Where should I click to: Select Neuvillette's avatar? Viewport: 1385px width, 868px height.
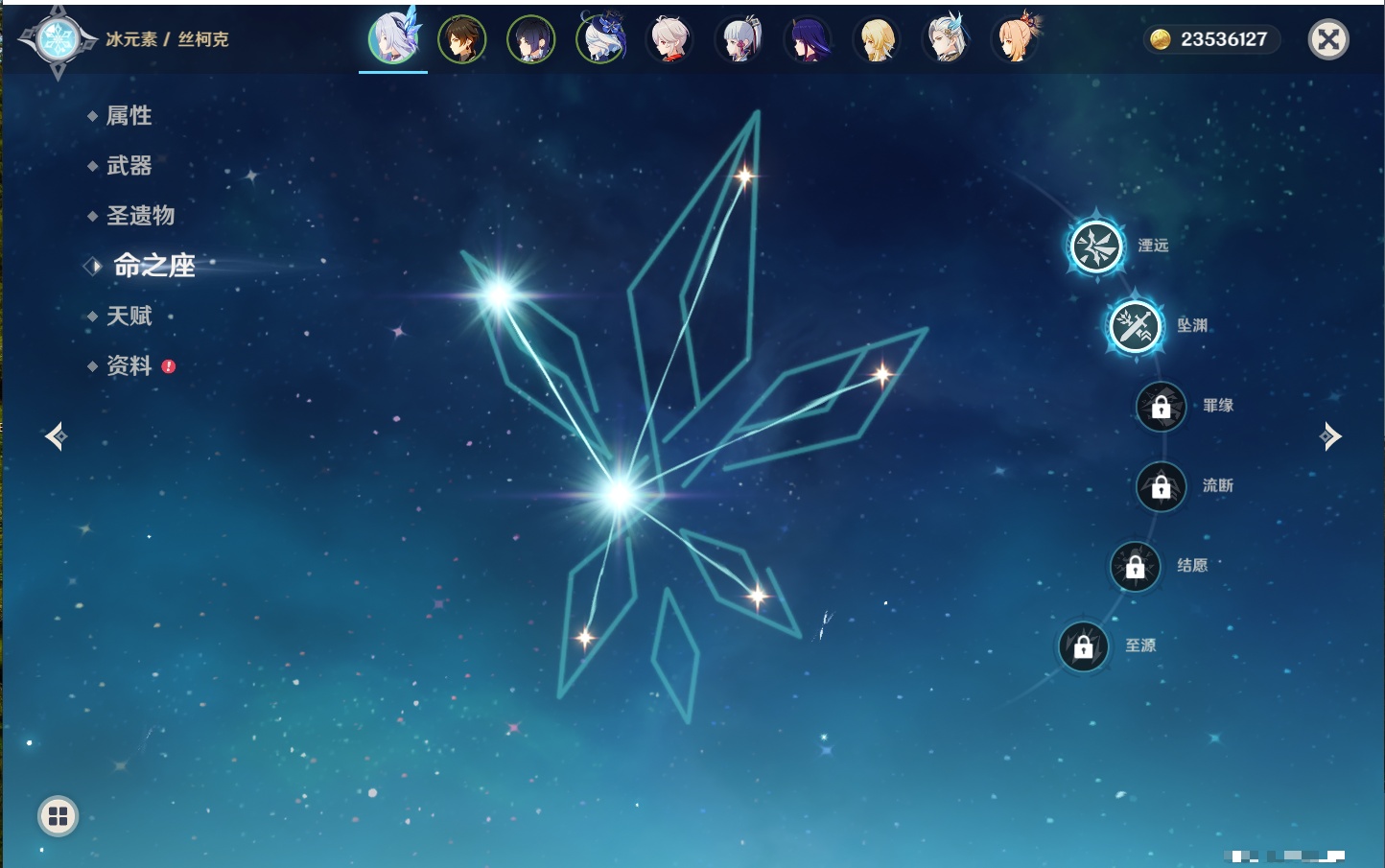947,39
